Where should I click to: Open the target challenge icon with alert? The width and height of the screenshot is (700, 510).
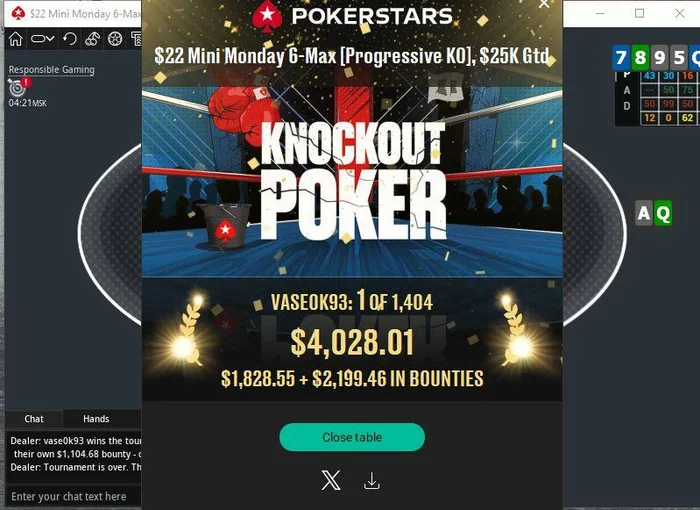point(18,87)
